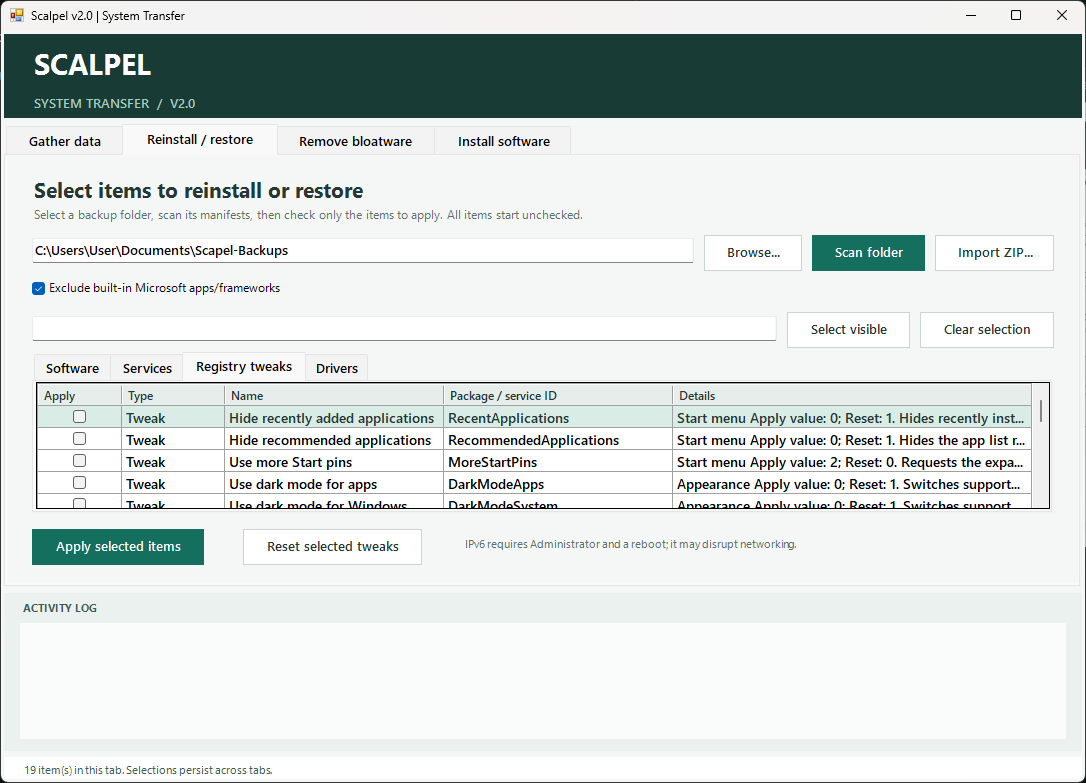Click the backup folder path field
The image size is (1086, 783).
tap(362, 251)
